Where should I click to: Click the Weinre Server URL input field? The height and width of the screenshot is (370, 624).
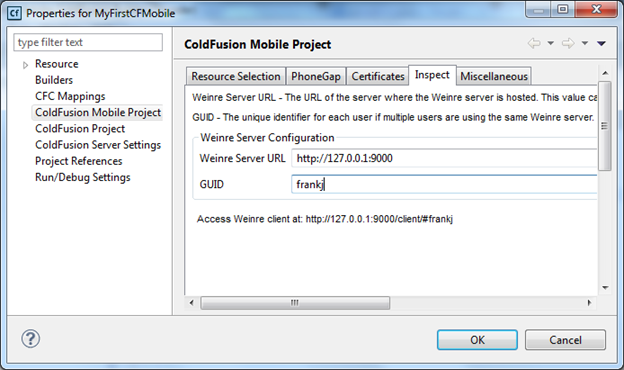[444, 158]
